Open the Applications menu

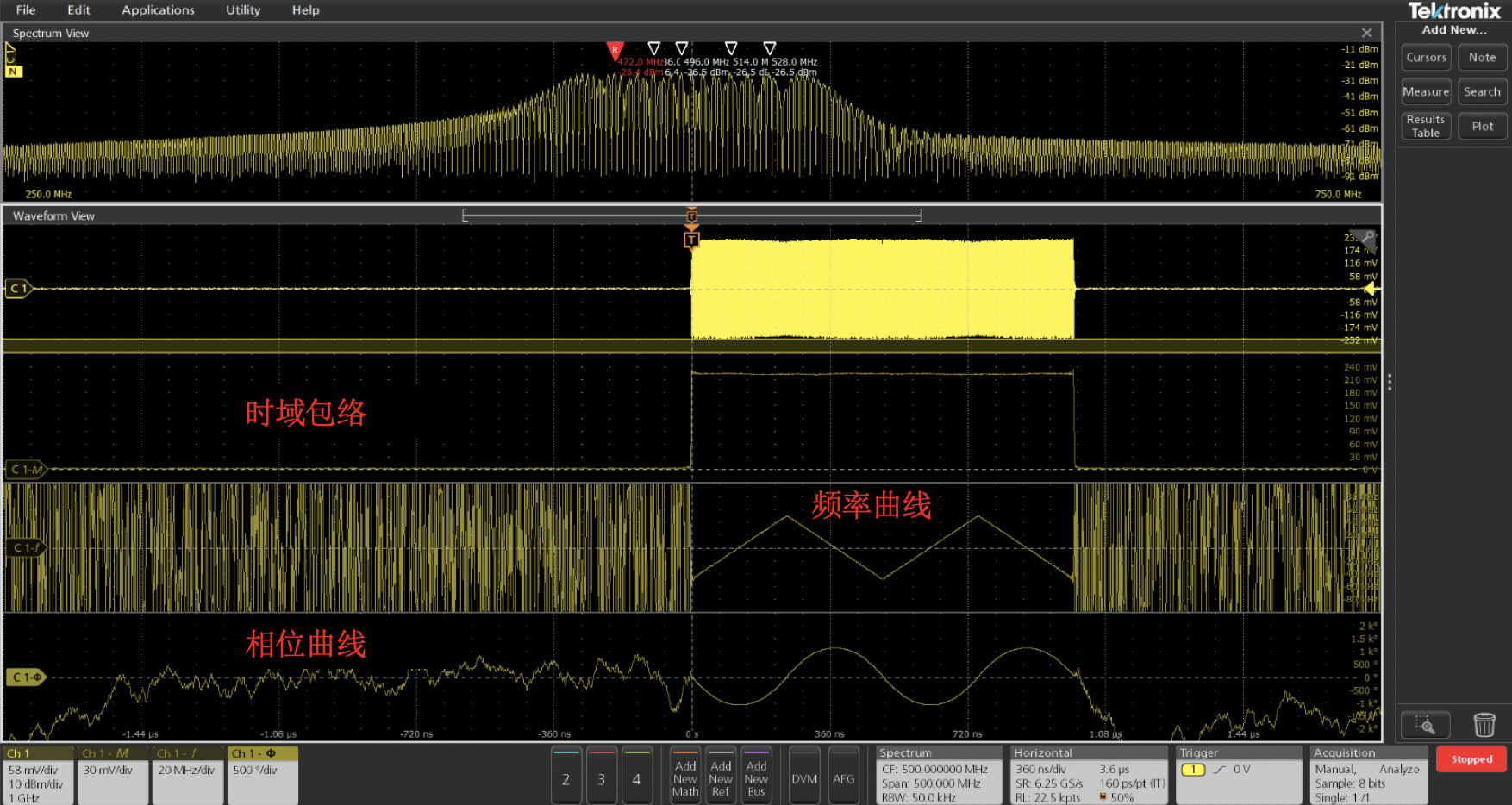158,10
